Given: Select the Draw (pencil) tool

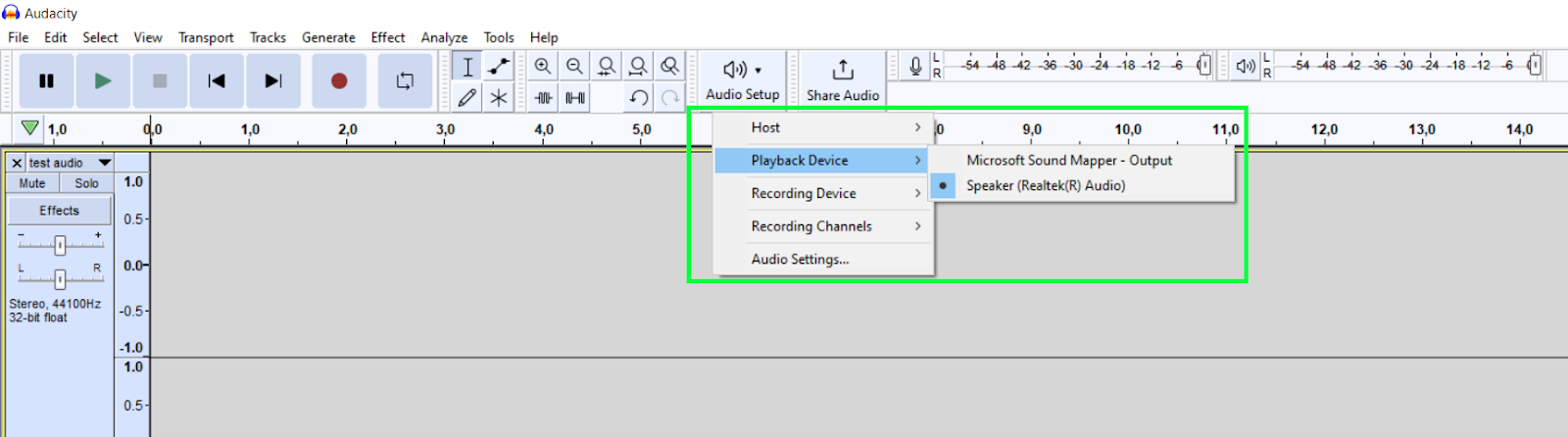Looking at the screenshot, I should (x=467, y=97).
